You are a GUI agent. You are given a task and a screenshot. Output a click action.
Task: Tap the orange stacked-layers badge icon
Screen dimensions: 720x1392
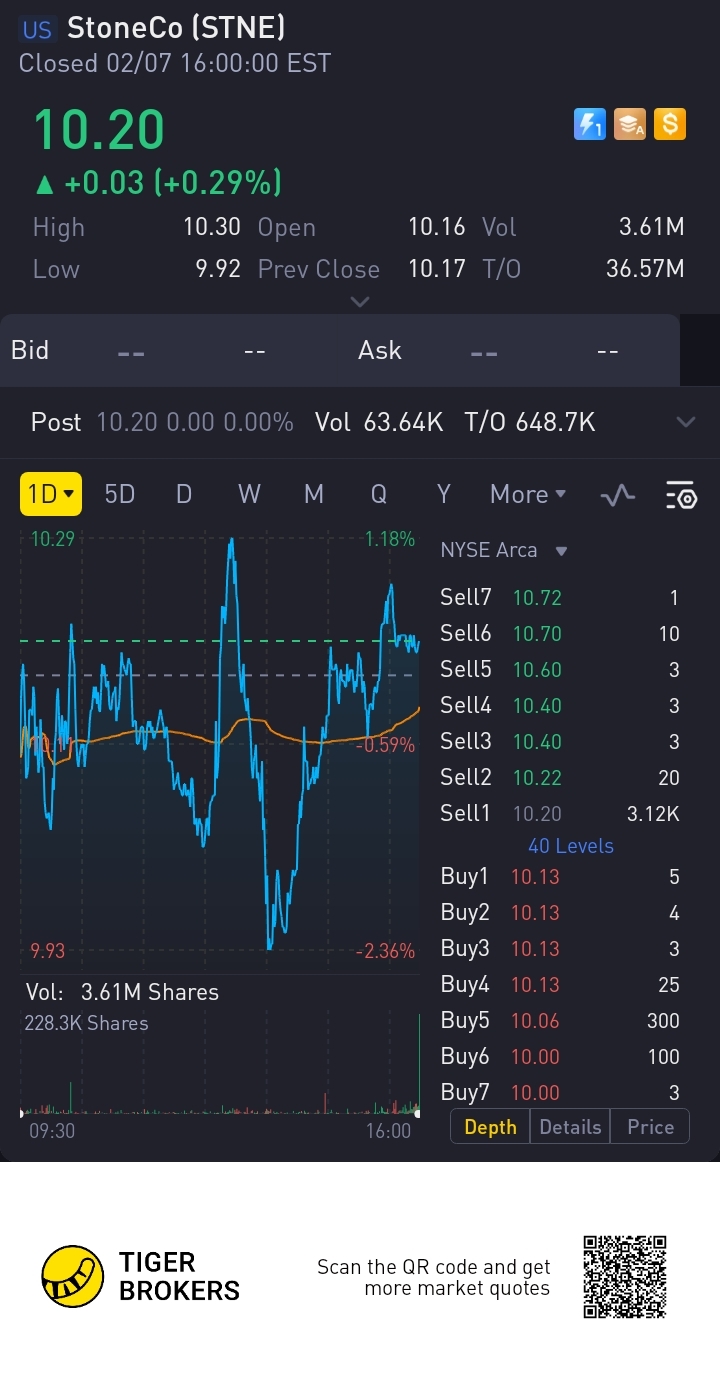[630, 124]
